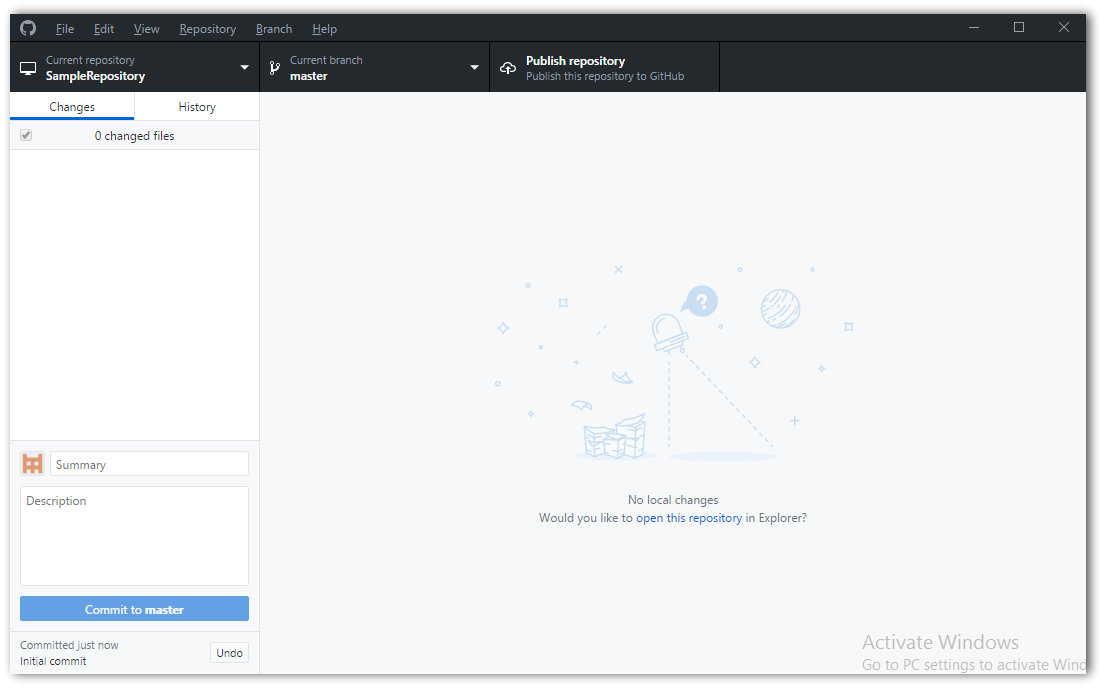Select the Changes tab
This screenshot has width=1104, height=688.
[72, 107]
